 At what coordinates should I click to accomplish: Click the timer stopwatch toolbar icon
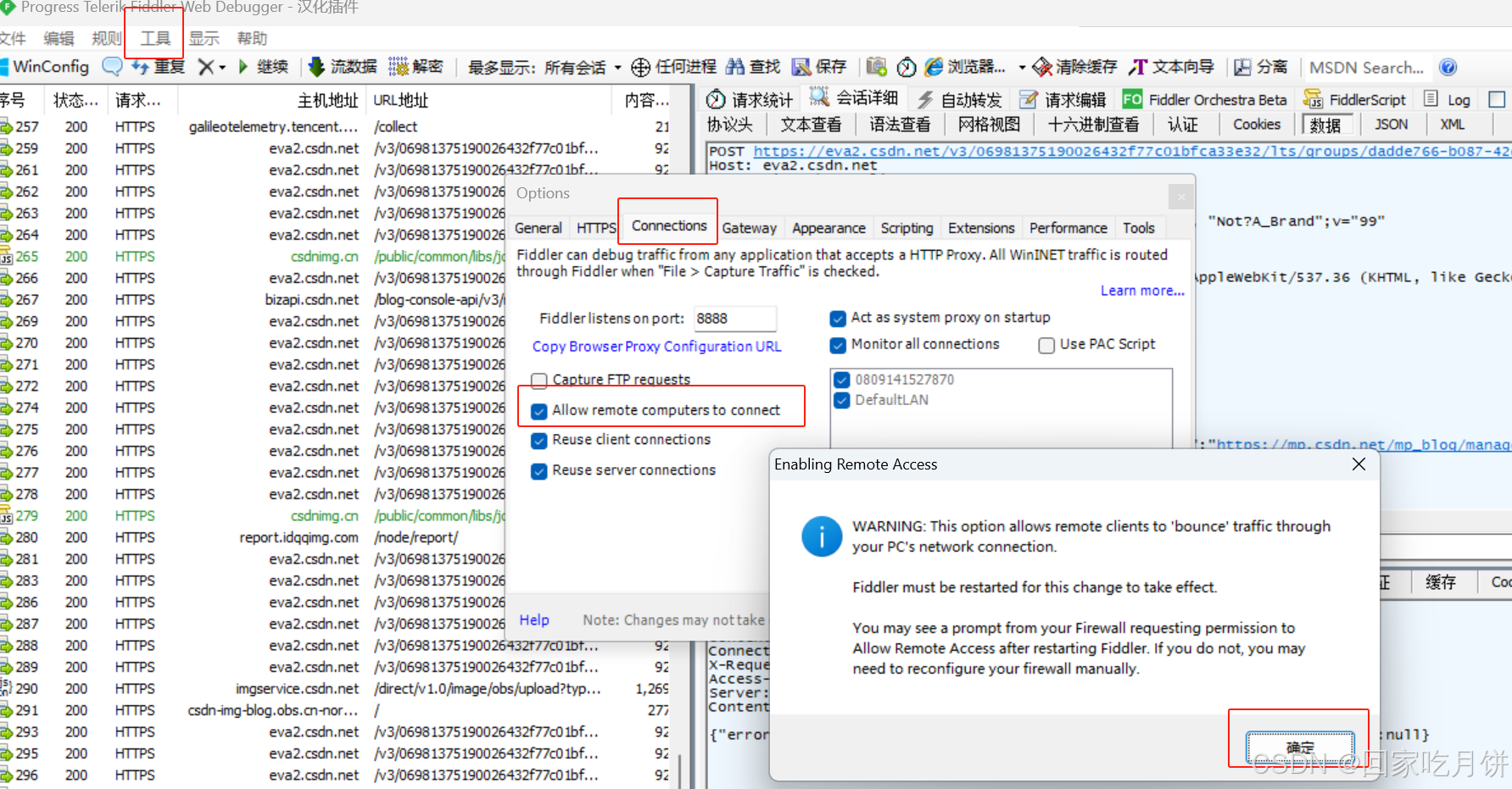click(907, 67)
